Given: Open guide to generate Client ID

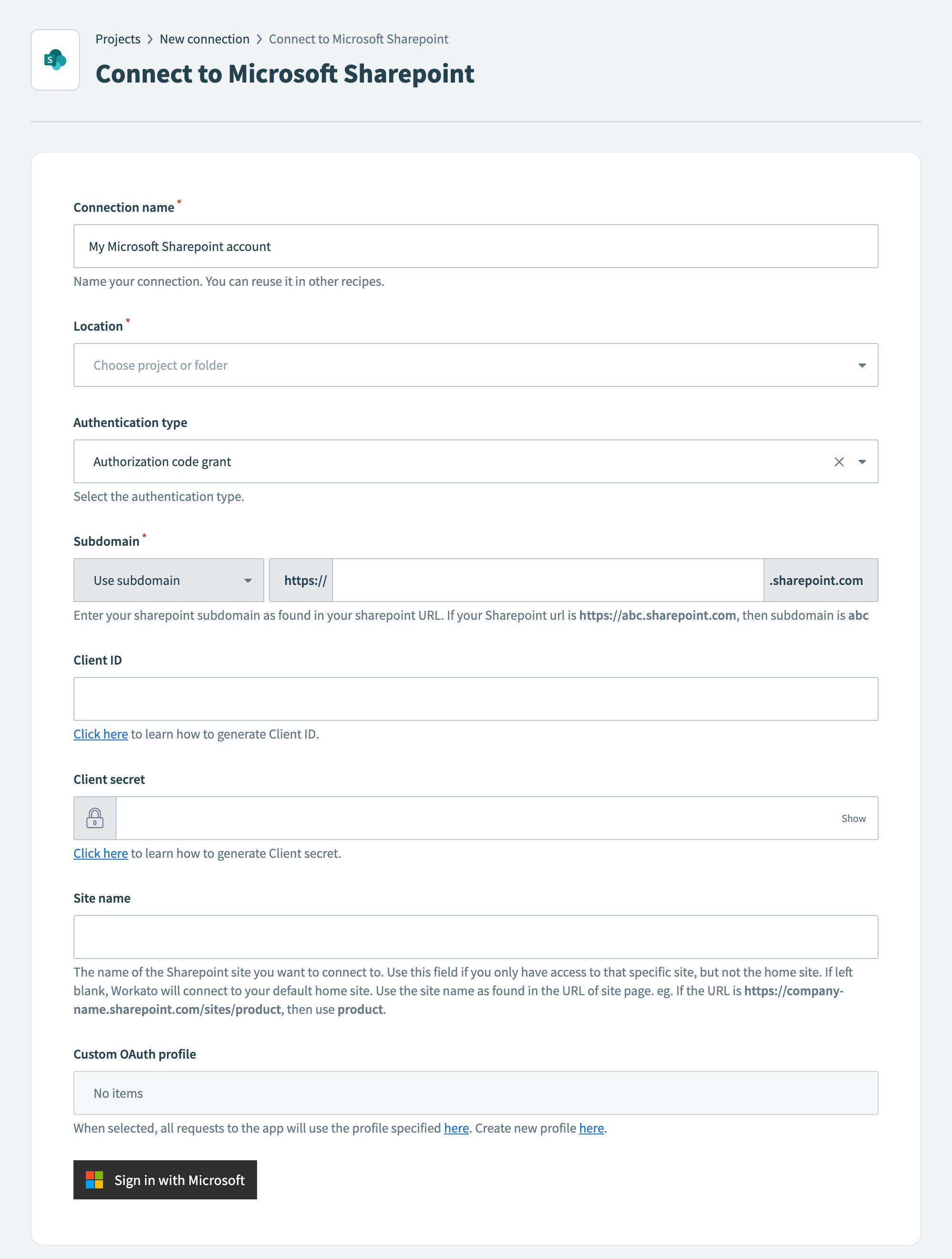Looking at the screenshot, I should 101,734.
